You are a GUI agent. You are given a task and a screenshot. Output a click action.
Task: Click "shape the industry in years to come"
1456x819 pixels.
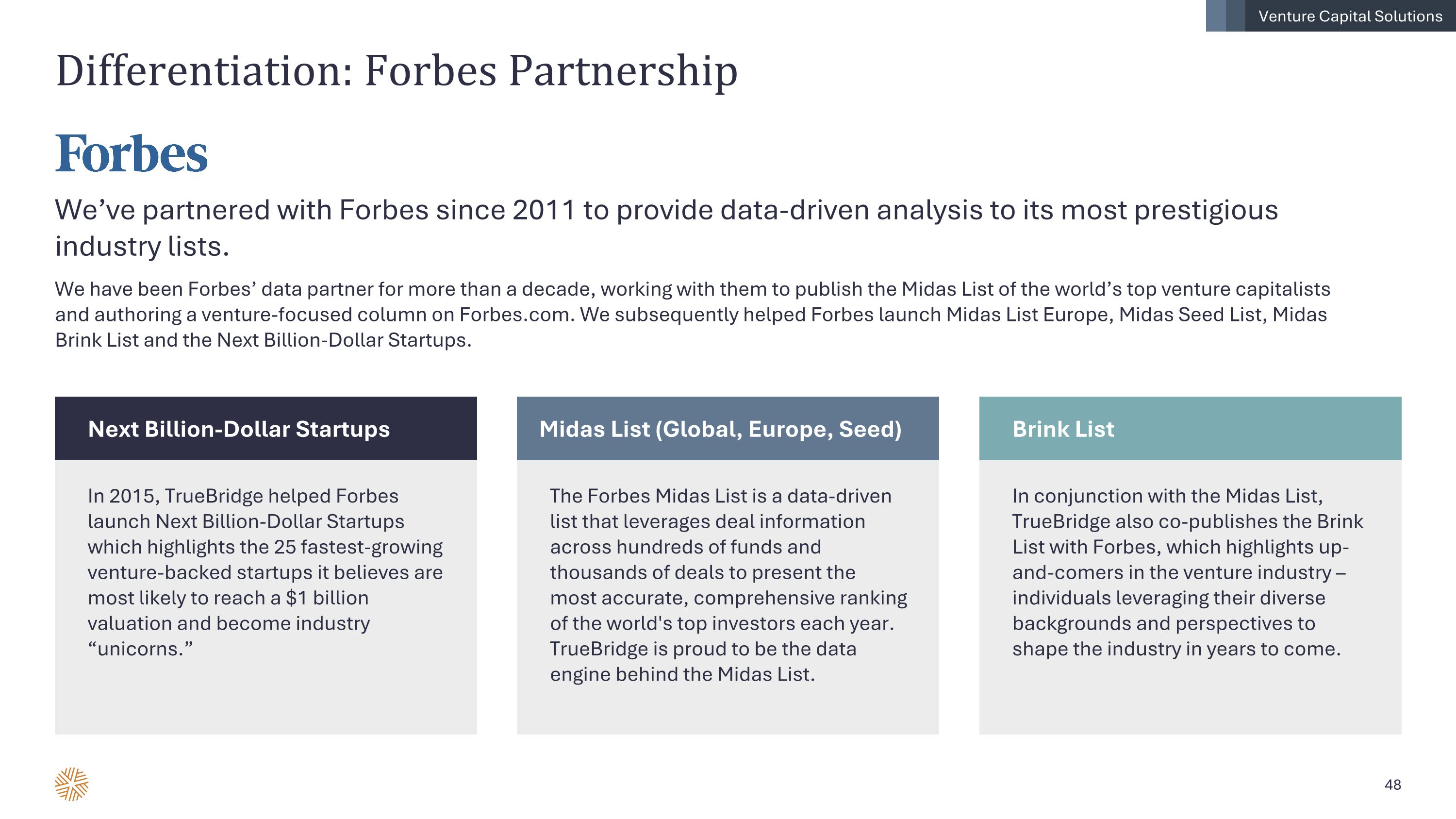coord(1176,650)
